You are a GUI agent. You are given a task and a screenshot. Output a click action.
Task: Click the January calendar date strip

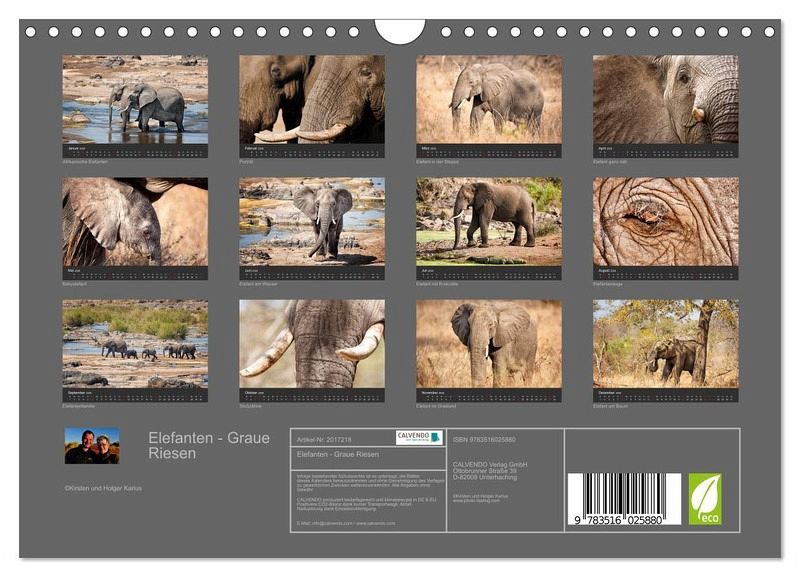point(135,151)
